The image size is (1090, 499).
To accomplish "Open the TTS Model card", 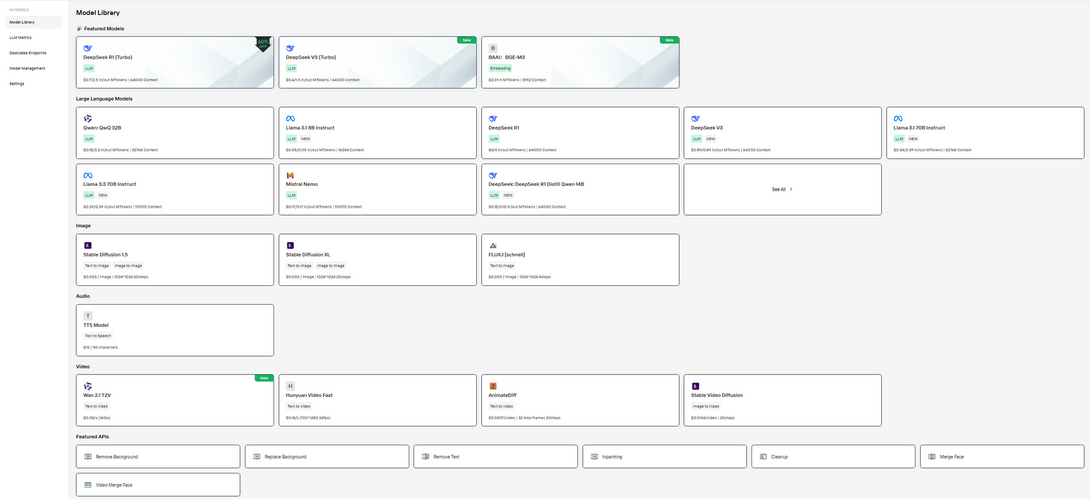I will coord(174,330).
